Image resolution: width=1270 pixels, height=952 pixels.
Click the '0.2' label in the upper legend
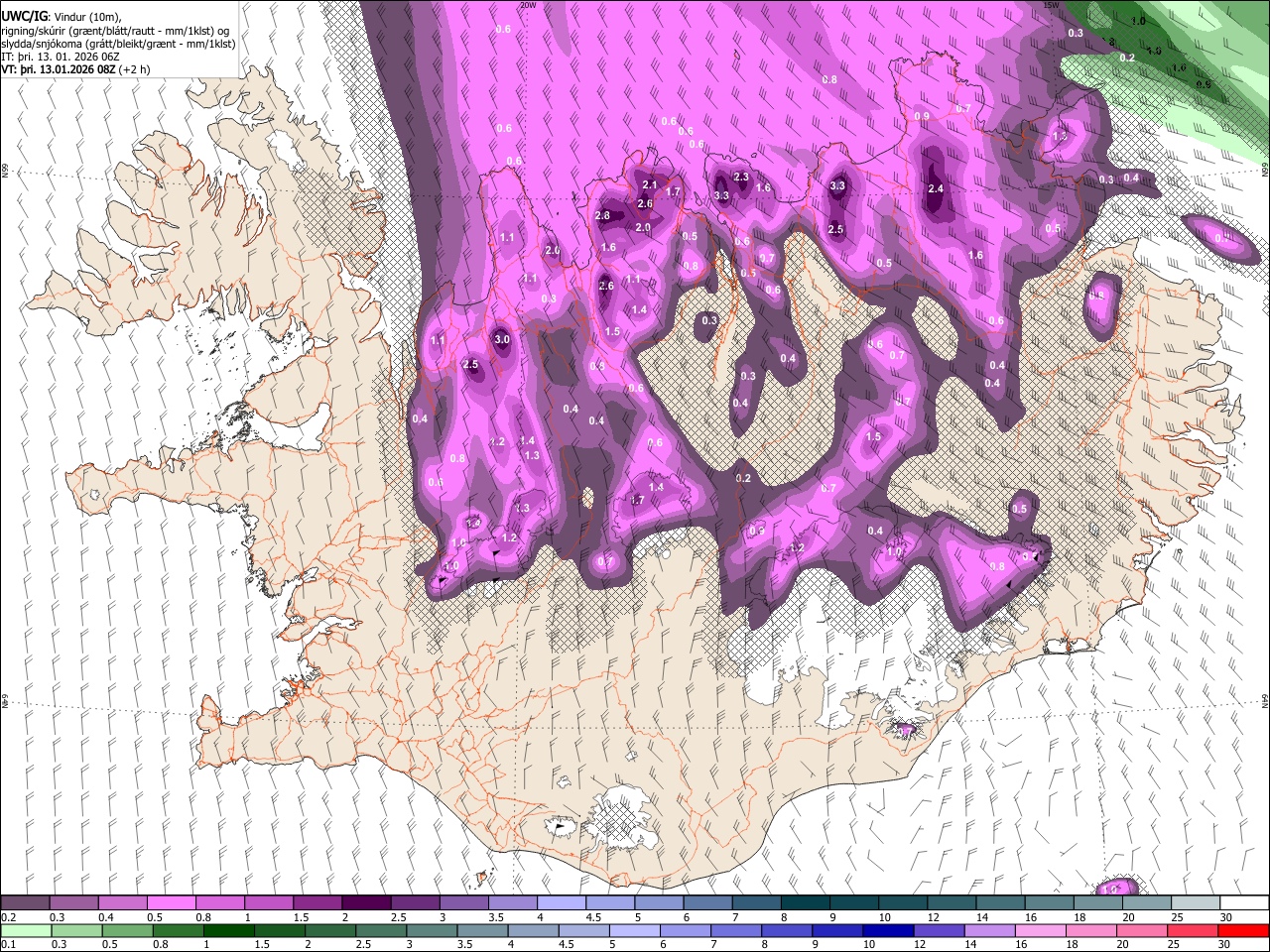coord(8,917)
